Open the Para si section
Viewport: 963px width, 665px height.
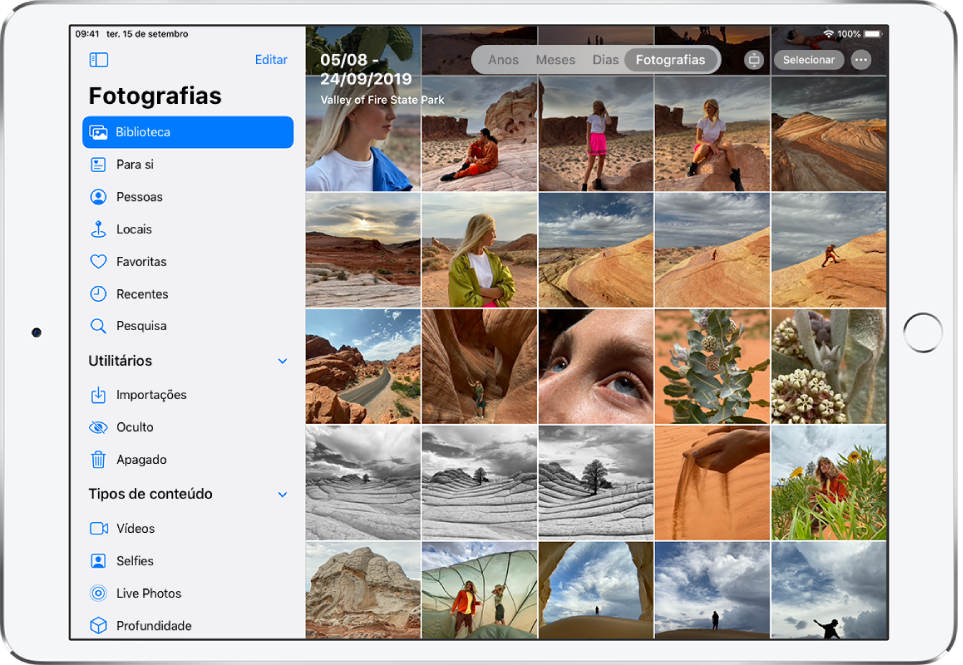point(188,165)
